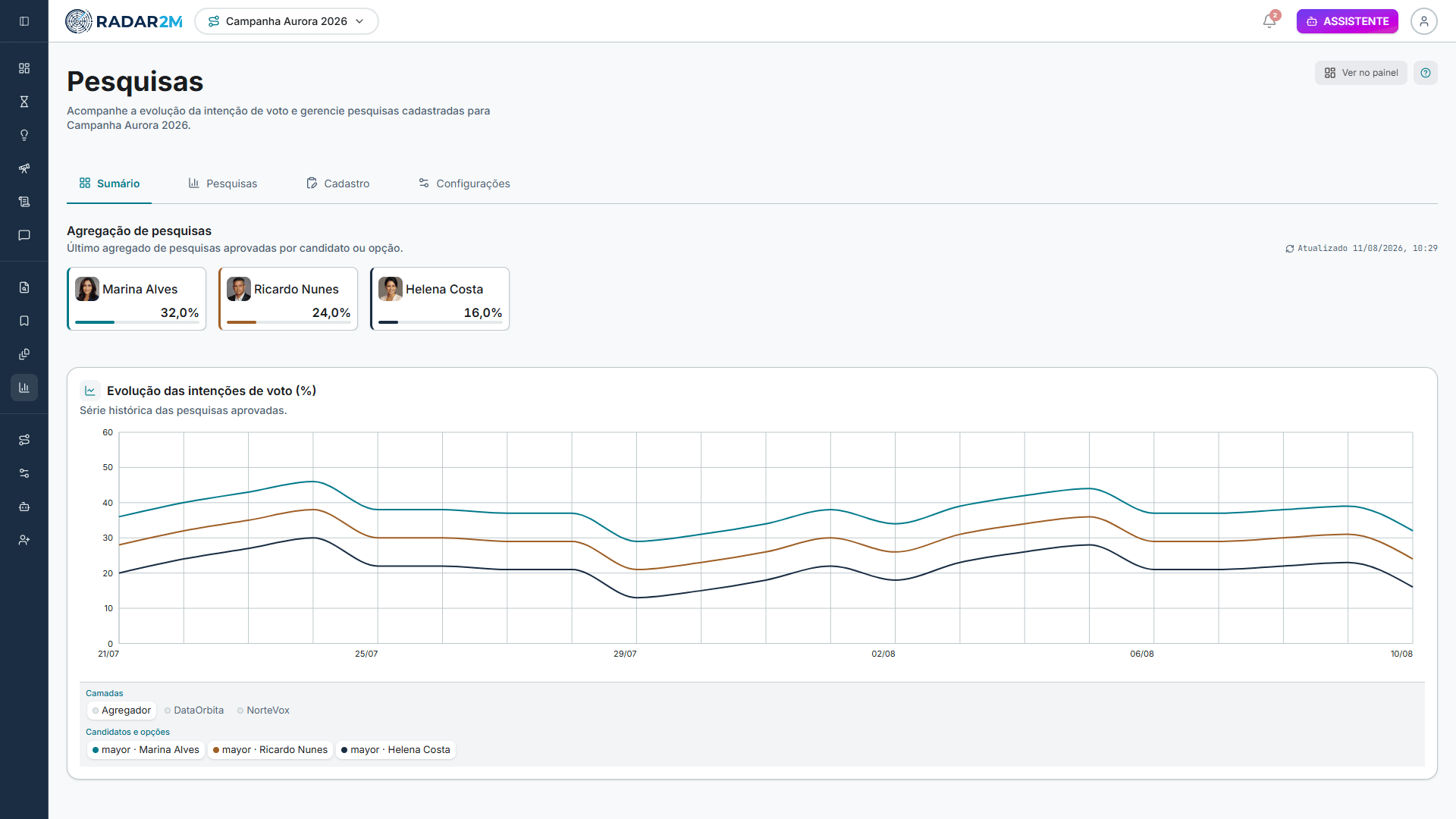Collapse the sidebar panel toggle icon
This screenshot has width=1456, height=819.
click(24, 21)
